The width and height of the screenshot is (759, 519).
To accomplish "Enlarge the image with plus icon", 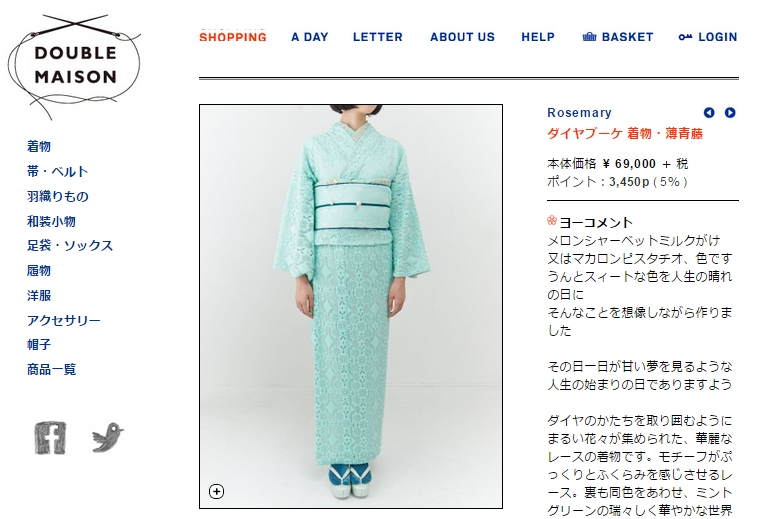I will (216, 491).
